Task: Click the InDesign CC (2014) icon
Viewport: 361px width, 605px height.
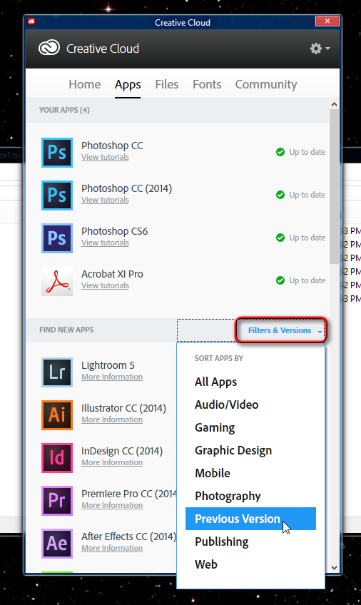Action: coord(57,458)
